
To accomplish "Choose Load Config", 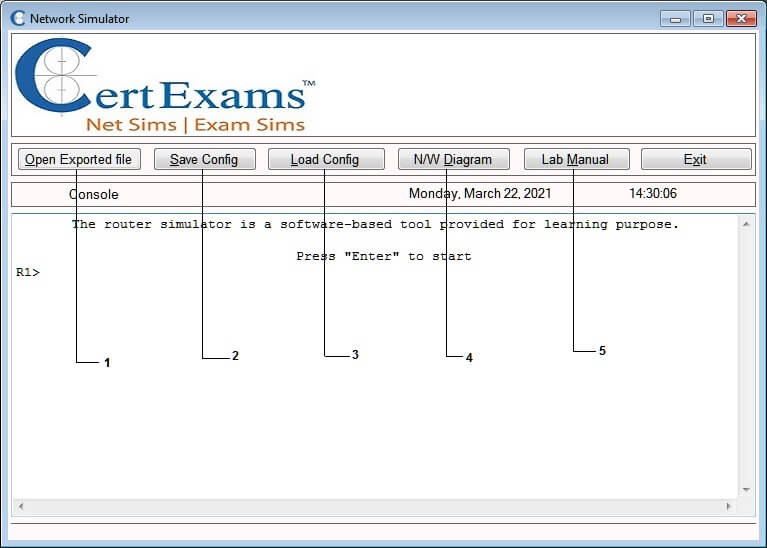I will coord(326,159).
